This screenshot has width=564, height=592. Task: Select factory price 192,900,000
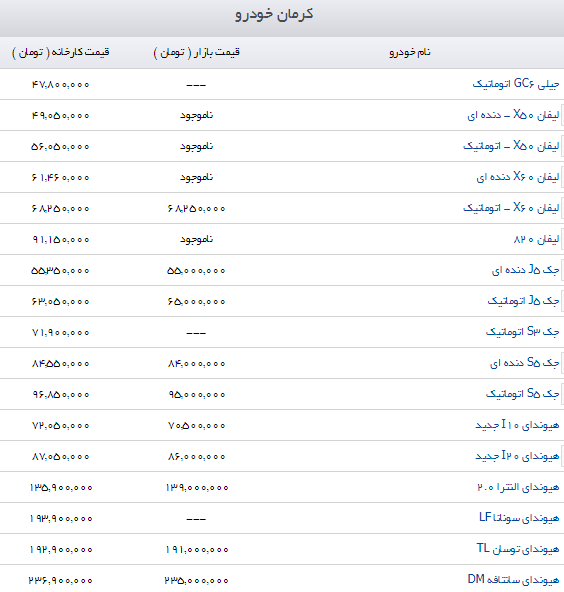(61, 549)
